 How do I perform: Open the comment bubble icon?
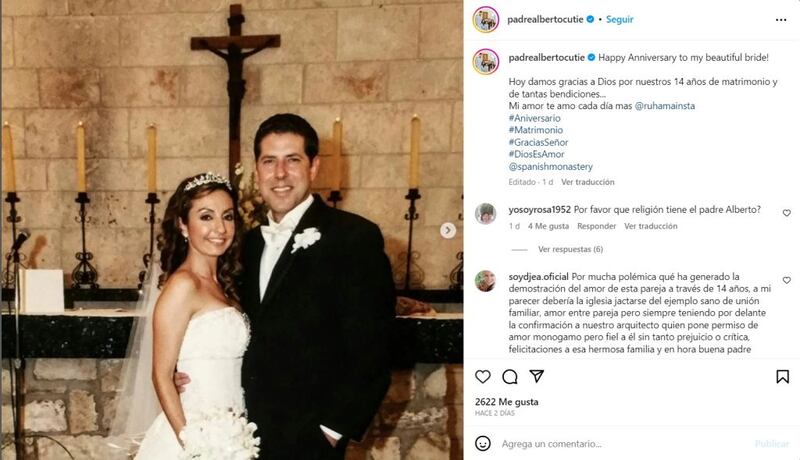click(510, 377)
